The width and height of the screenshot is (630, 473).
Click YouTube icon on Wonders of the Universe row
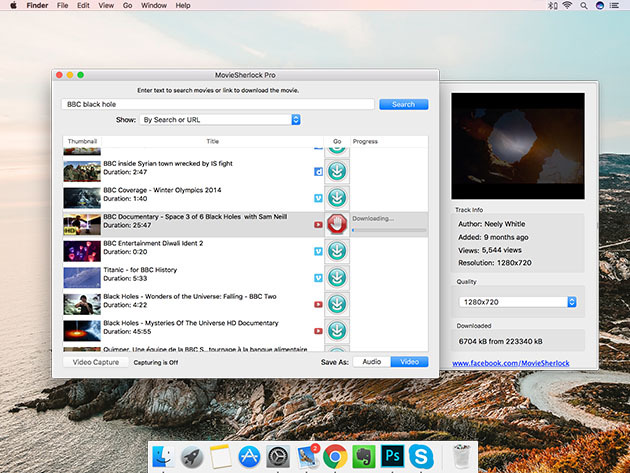(x=318, y=305)
